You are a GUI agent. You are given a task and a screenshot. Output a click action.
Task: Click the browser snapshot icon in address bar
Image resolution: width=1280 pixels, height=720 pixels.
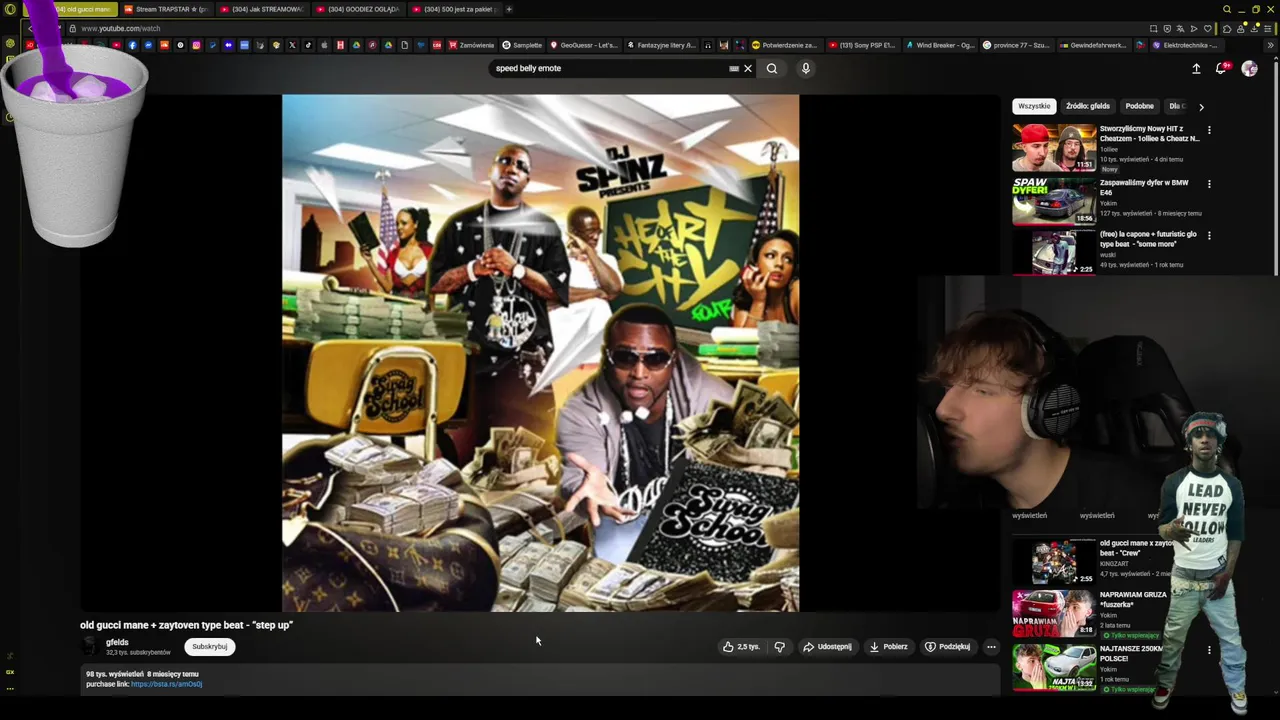click(x=1153, y=29)
